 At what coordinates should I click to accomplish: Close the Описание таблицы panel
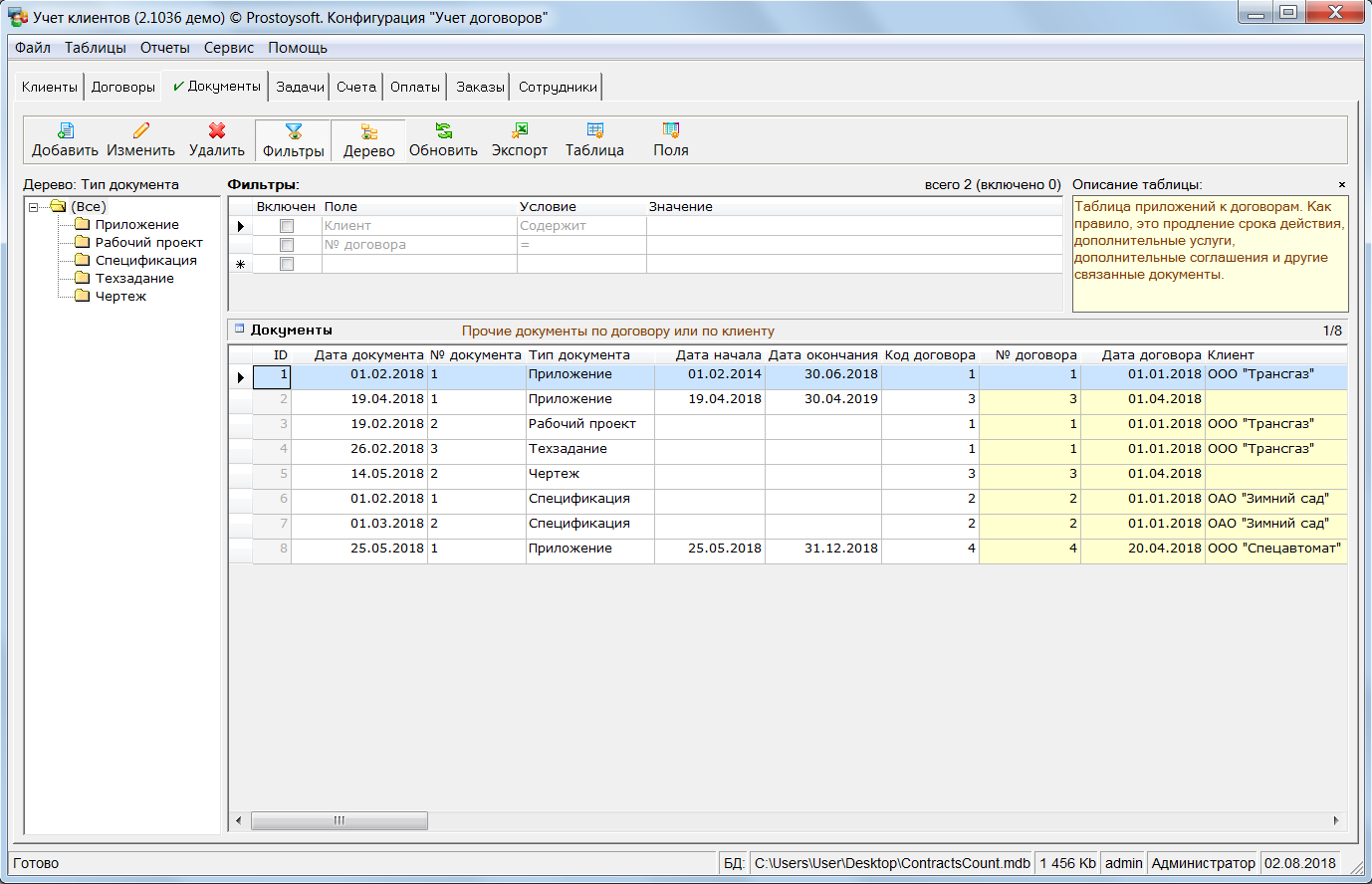[1342, 185]
